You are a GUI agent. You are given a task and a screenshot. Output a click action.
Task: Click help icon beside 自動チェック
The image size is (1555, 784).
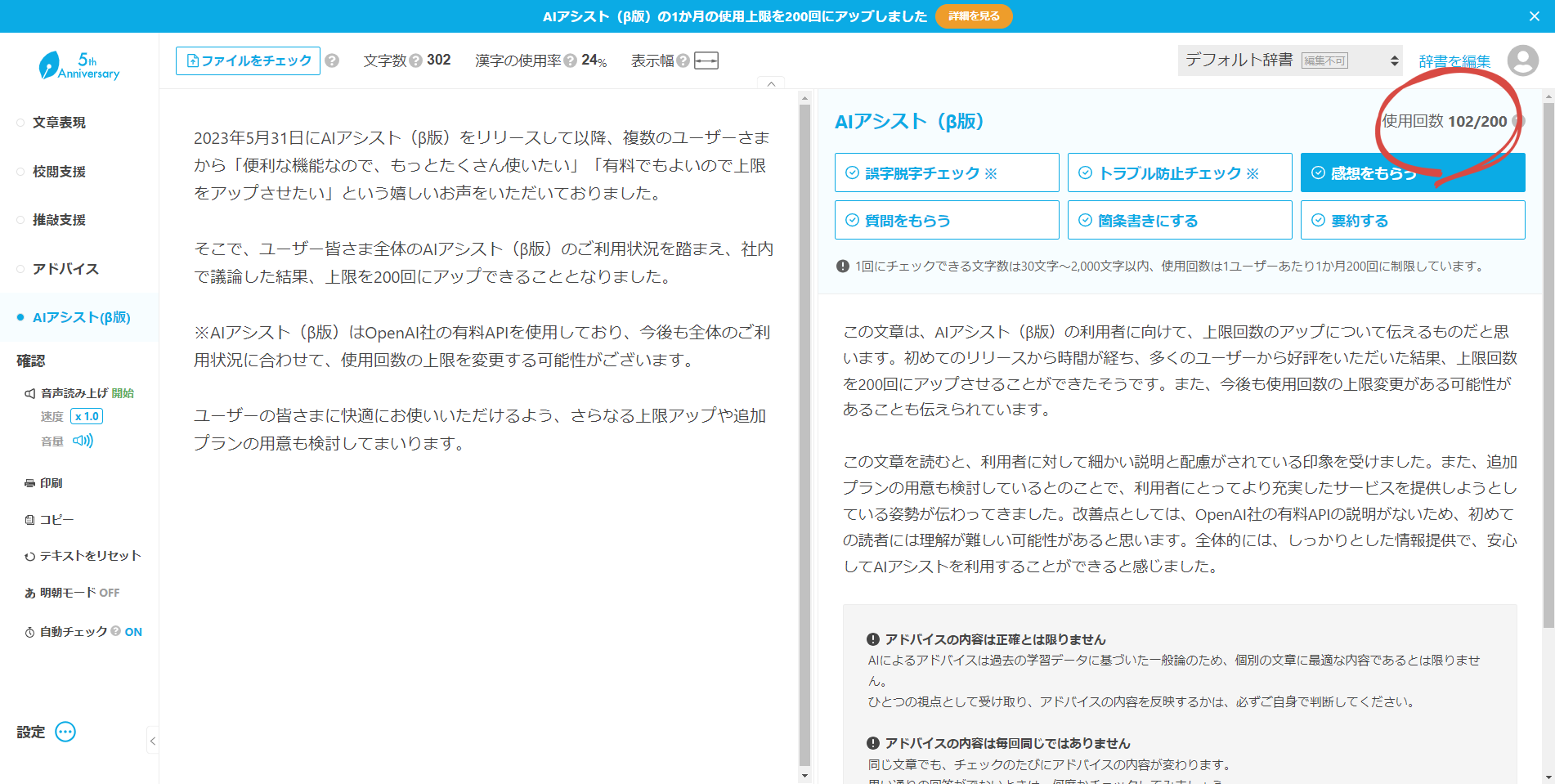pyautogui.click(x=115, y=631)
